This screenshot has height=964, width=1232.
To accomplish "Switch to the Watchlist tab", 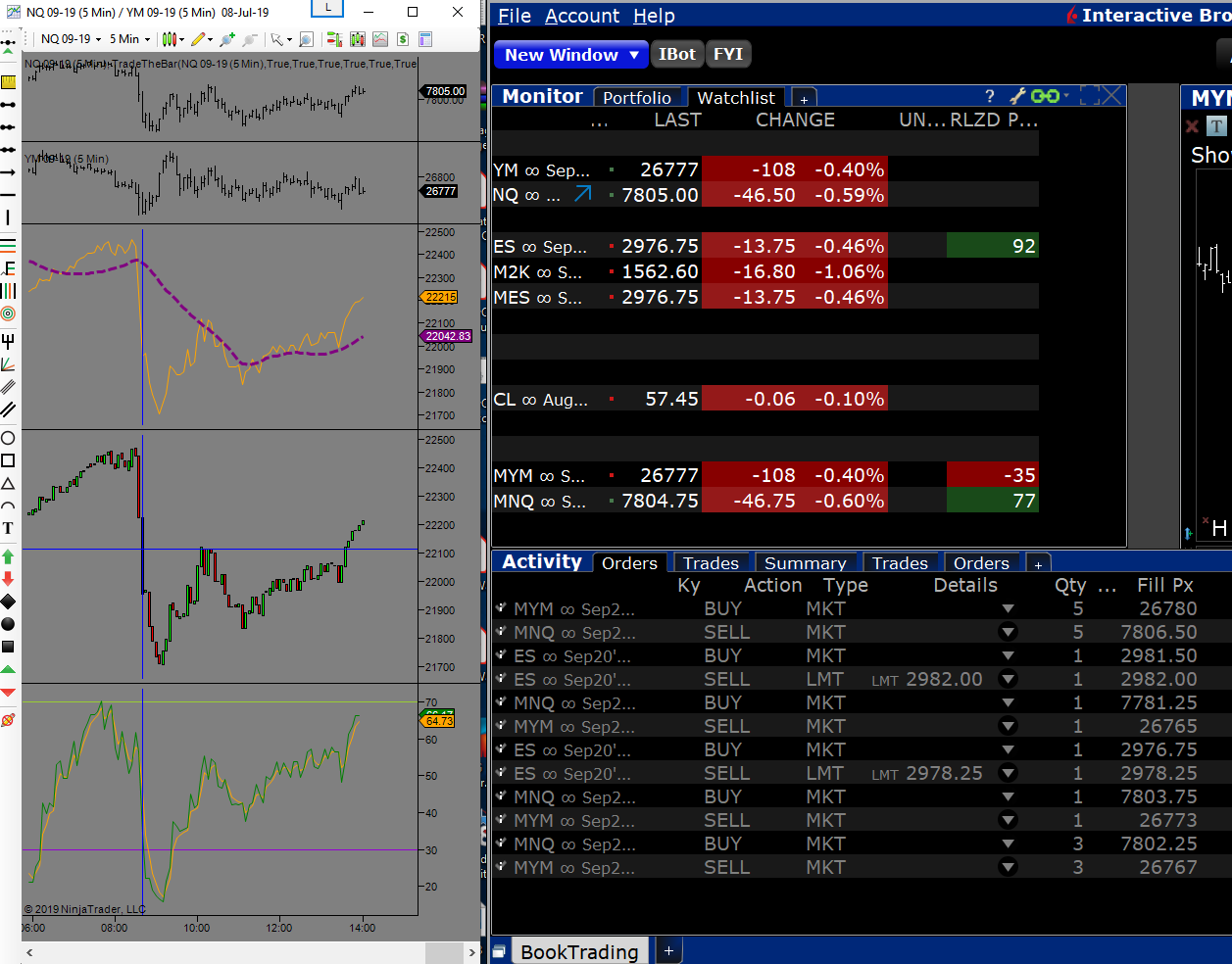I will (736, 97).
